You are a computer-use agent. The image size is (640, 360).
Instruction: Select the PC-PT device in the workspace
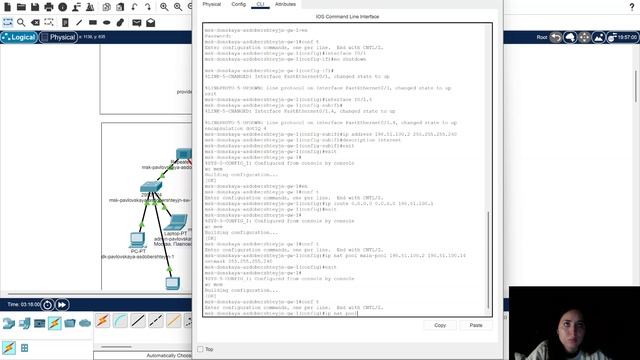point(138,240)
